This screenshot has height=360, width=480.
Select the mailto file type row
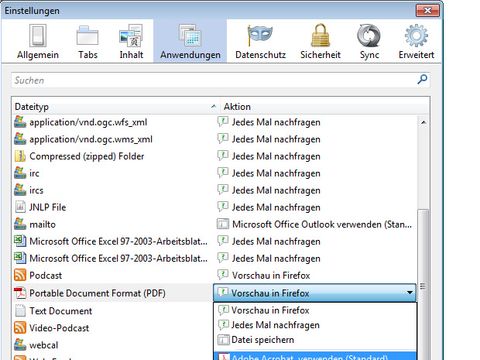point(215,224)
